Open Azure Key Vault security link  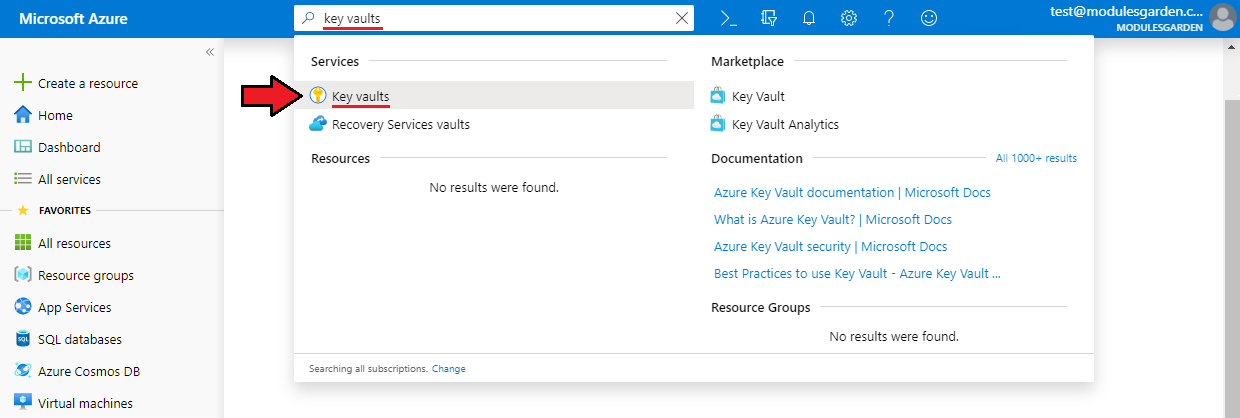tap(830, 246)
